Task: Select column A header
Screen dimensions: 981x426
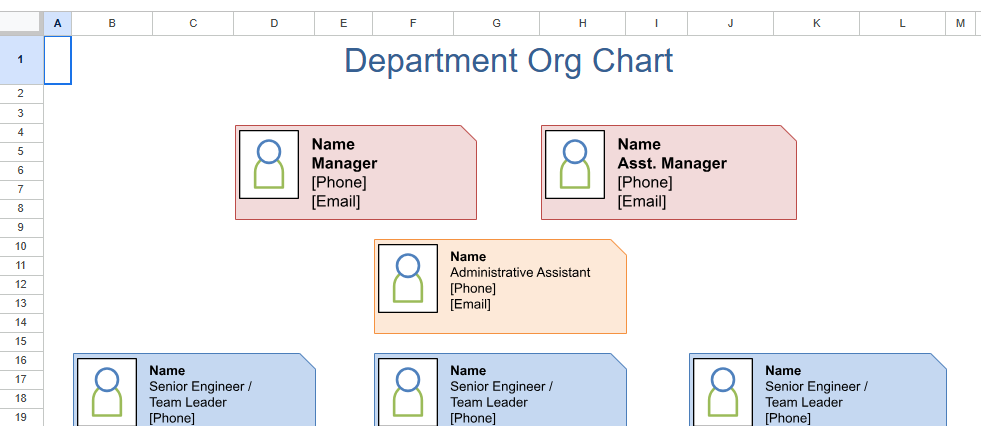Action: (x=58, y=23)
